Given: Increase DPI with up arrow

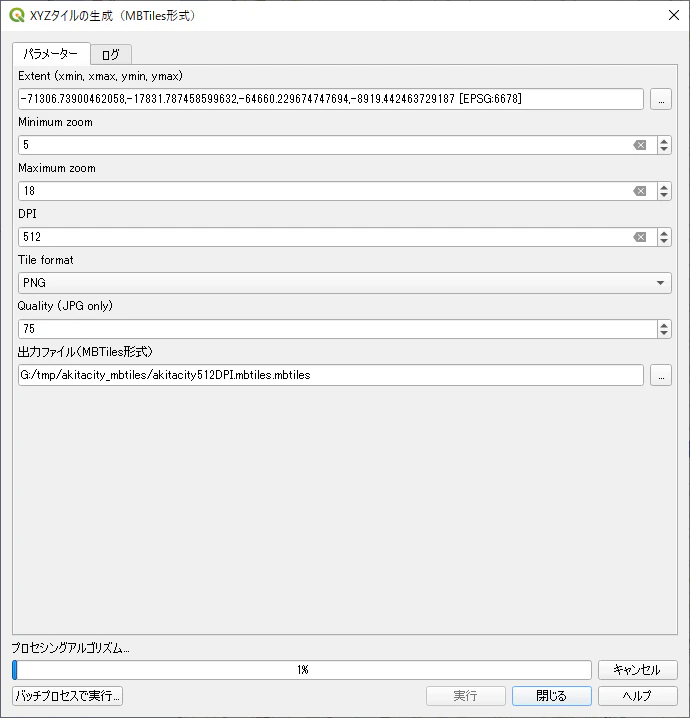Looking at the screenshot, I should click(x=664, y=233).
